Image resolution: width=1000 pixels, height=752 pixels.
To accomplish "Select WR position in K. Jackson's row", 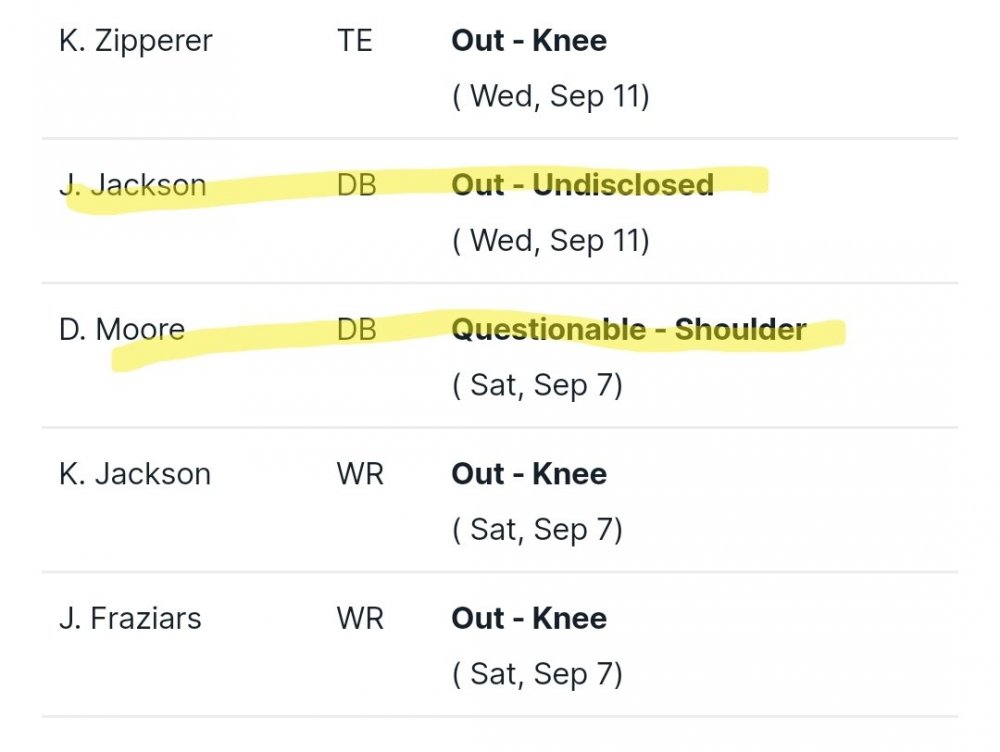I will [x=360, y=473].
